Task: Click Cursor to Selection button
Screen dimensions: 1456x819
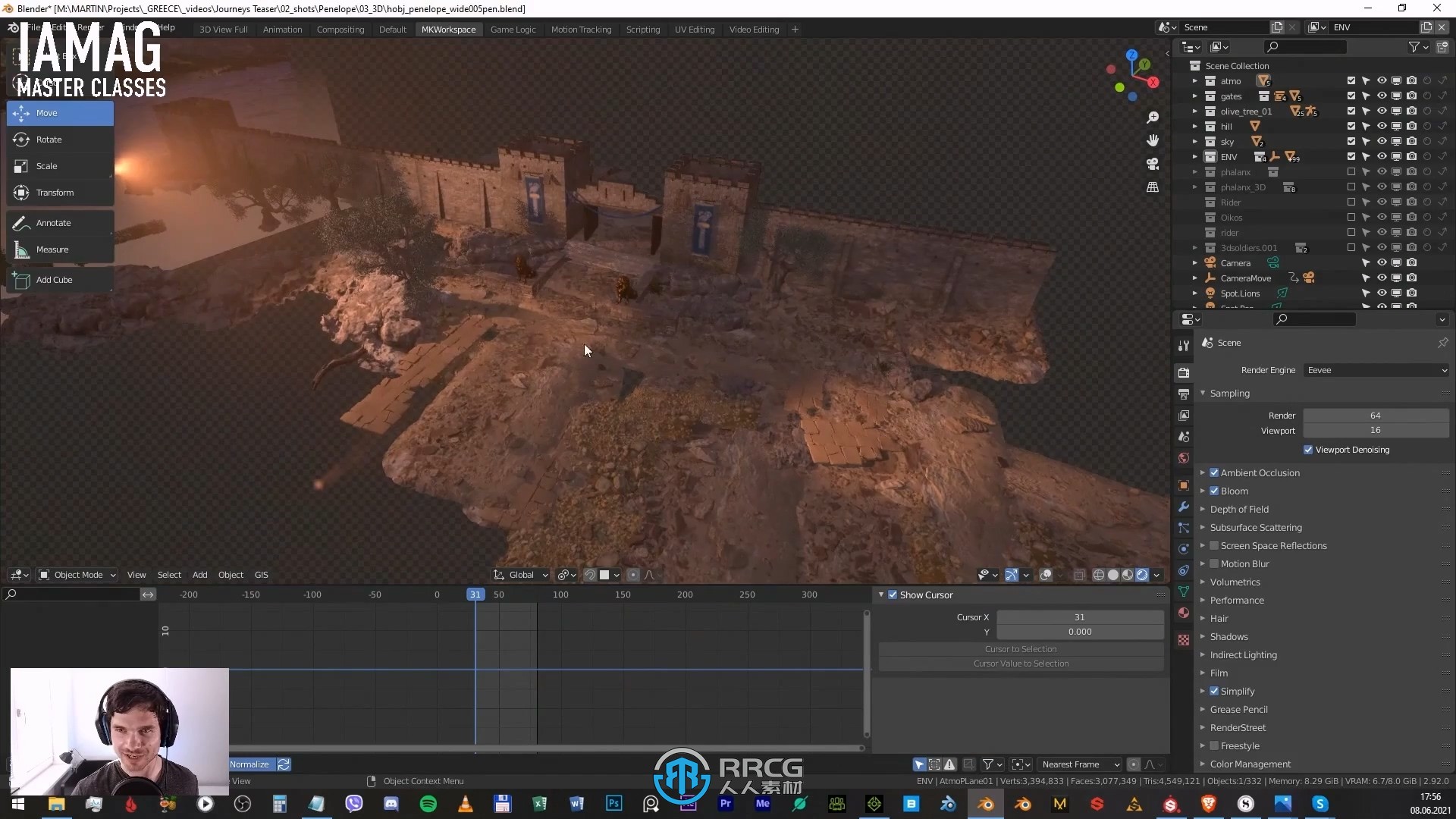Action: [1020, 648]
